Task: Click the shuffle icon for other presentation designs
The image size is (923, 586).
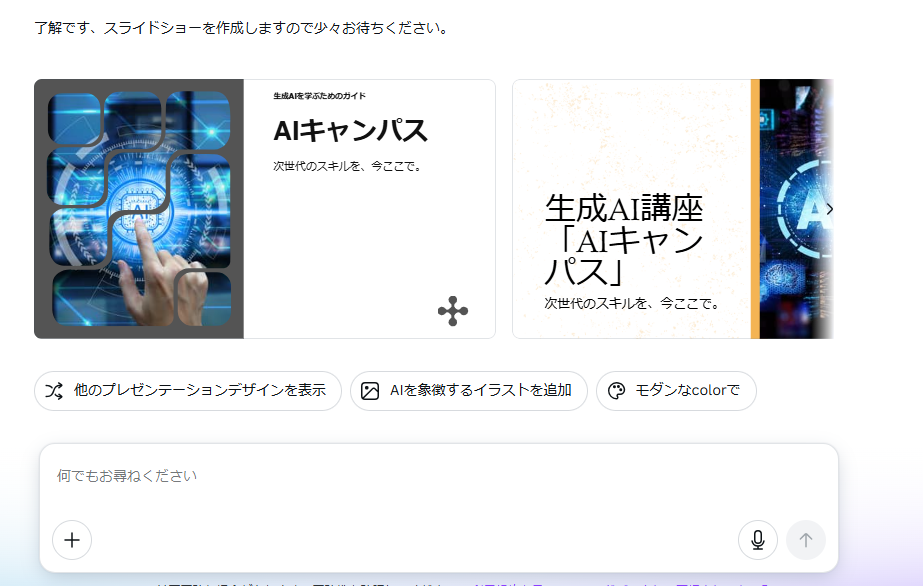Action: pos(54,391)
